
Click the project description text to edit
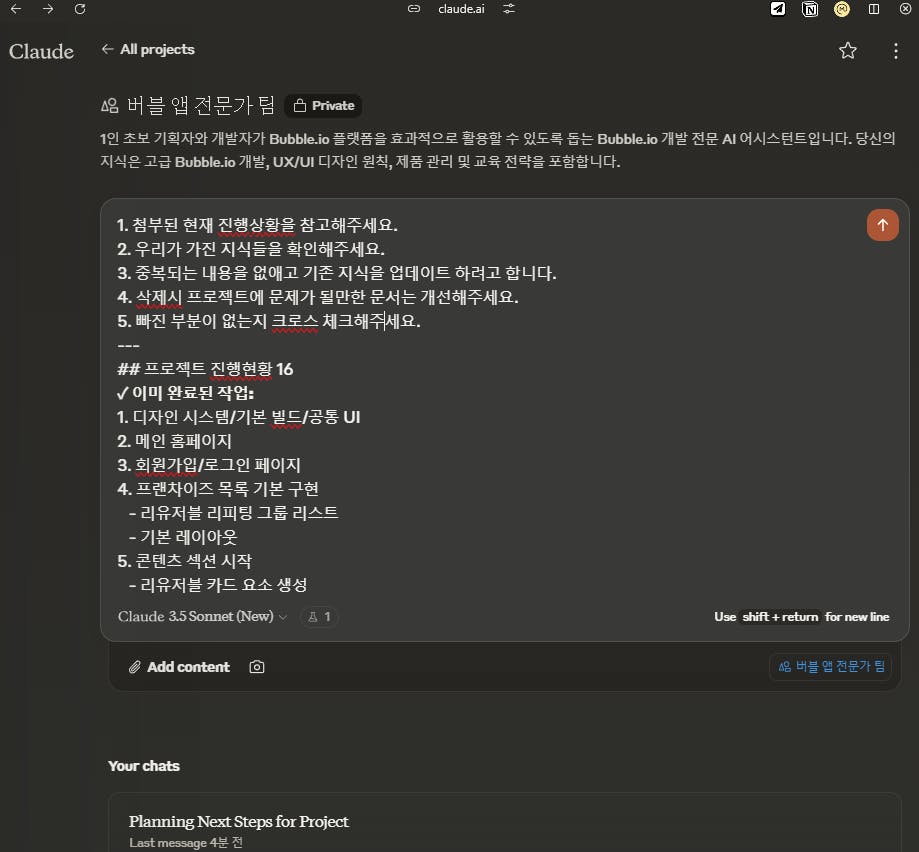[x=498, y=150]
